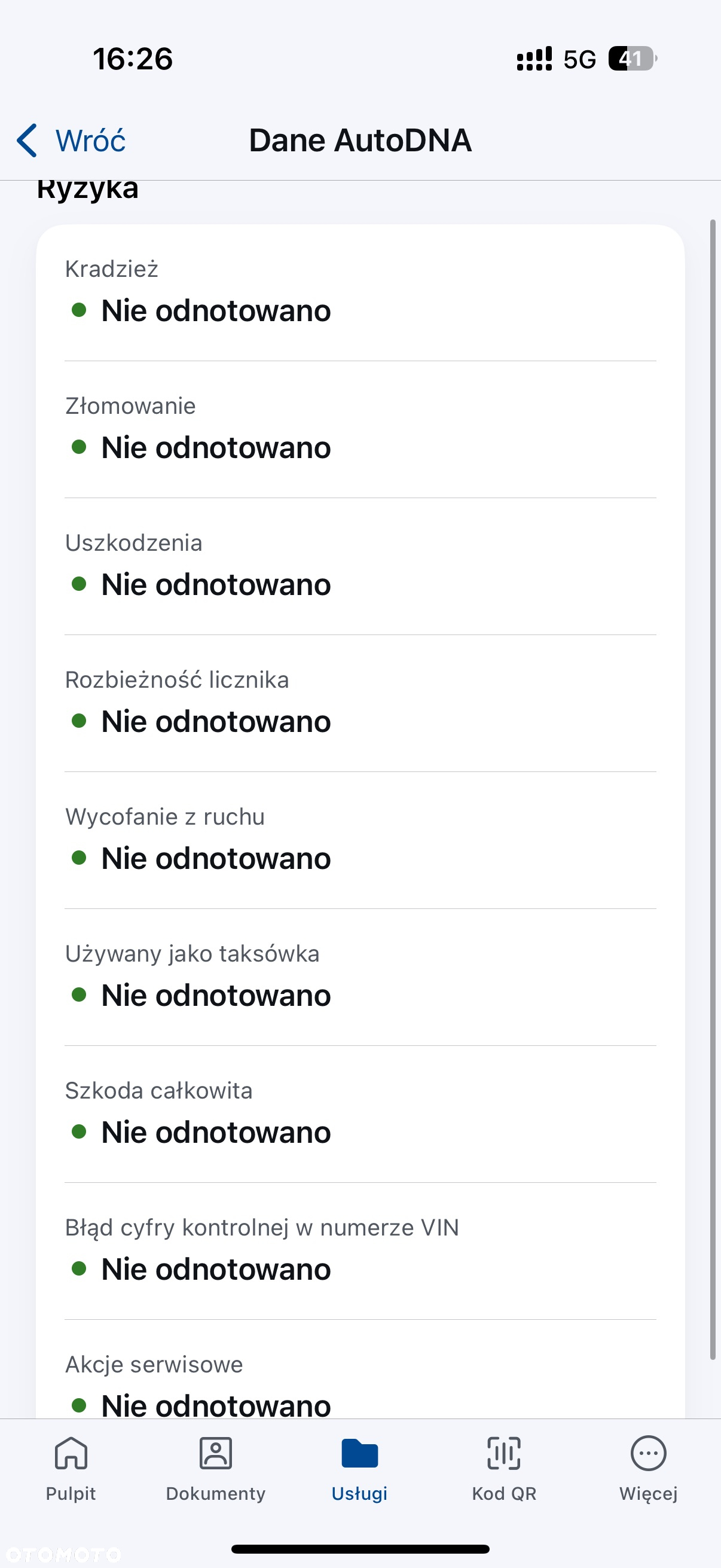
Task: Switch to the Kod QR tab label
Action: pos(504,1493)
